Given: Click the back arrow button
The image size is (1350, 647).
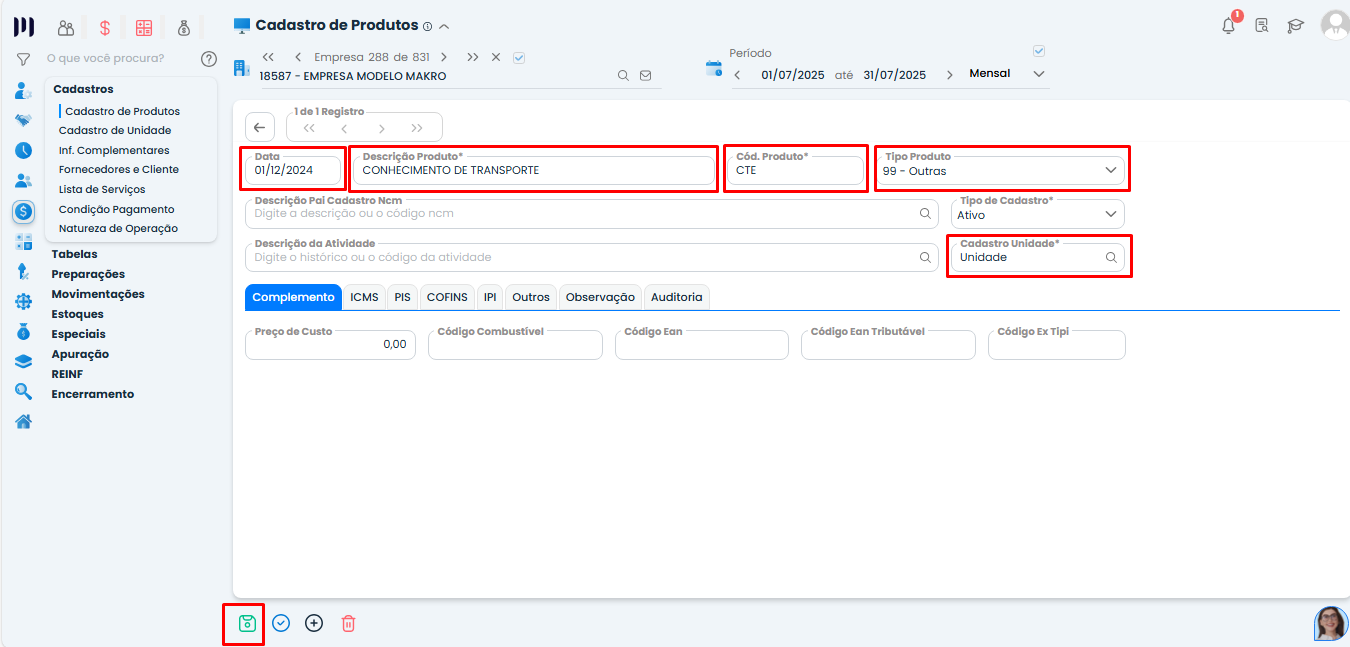Looking at the screenshot, I should [x=260, y=127].
